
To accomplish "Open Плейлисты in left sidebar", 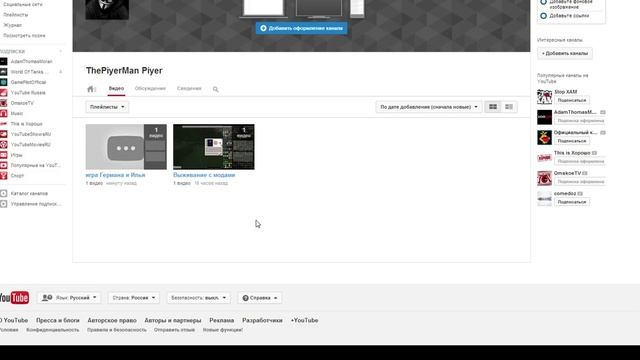I will [x=16, y=15].
